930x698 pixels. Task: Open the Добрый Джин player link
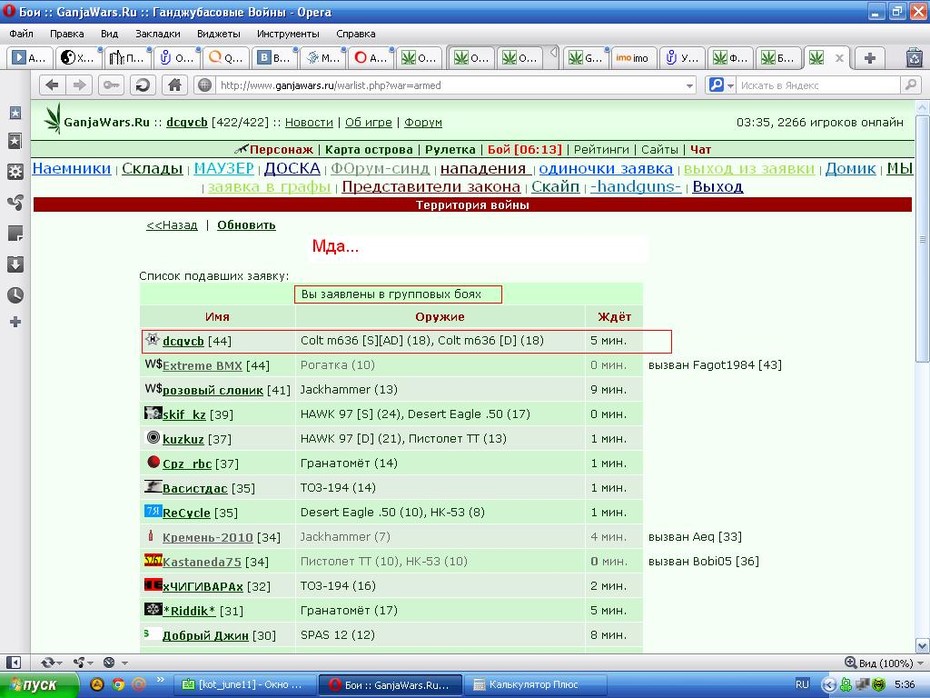click(x=205, y=636)
